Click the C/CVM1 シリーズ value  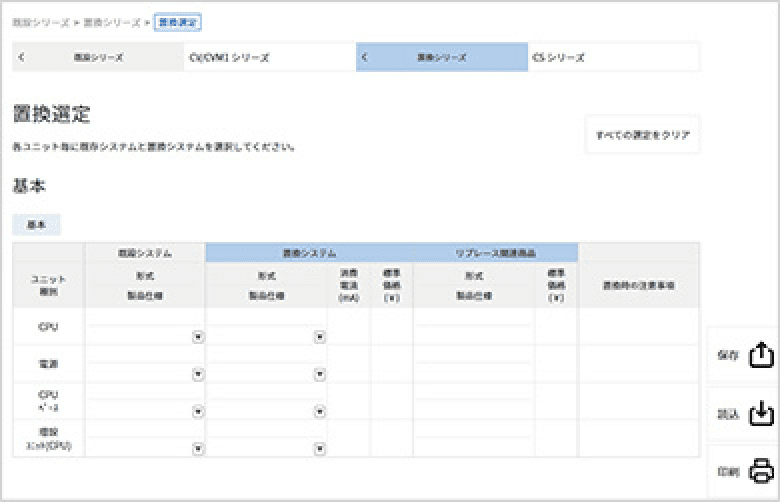(x=229, y=57)
